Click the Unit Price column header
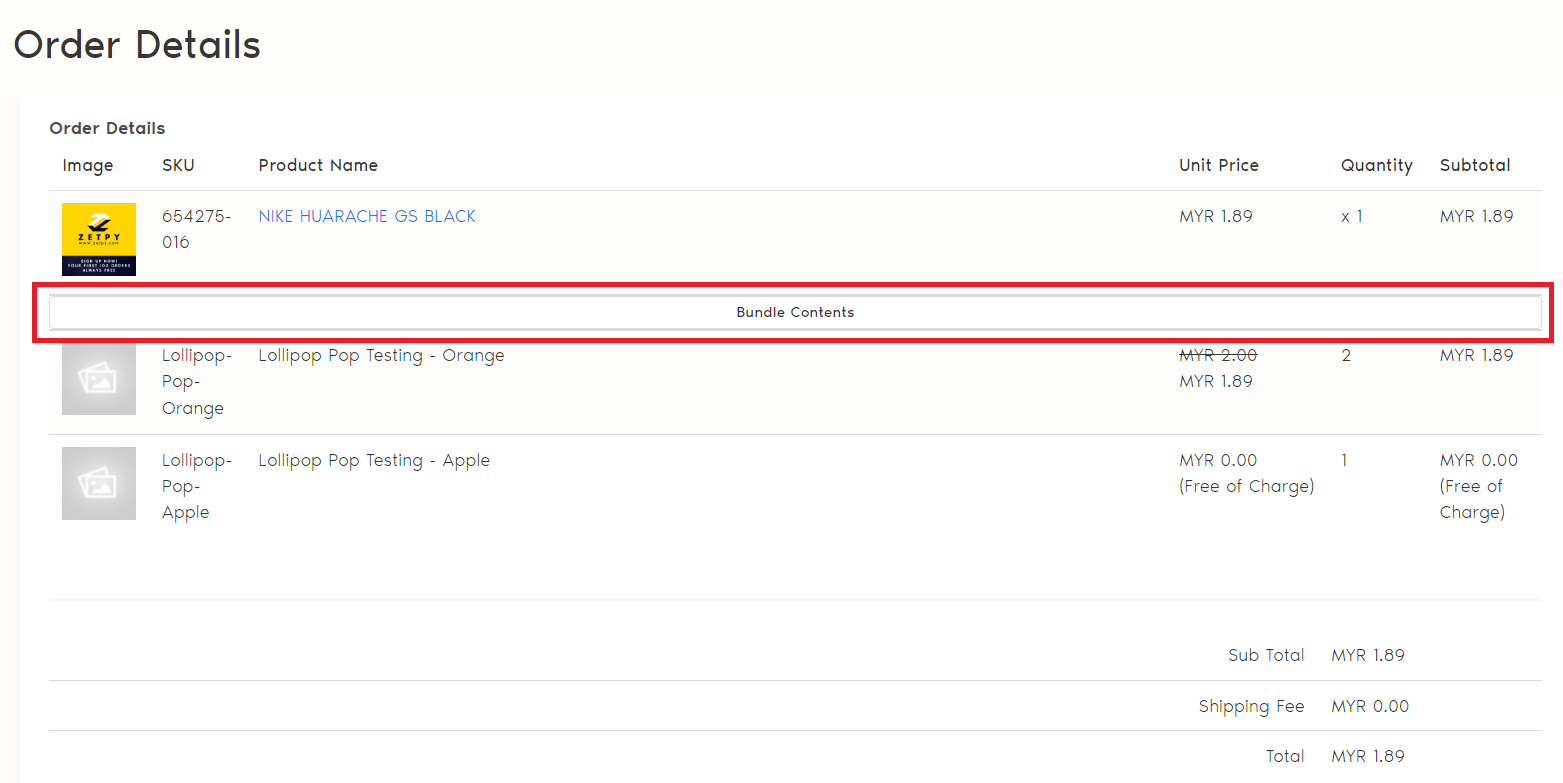Screen dimensions: 1563x783 point(1219,165)
